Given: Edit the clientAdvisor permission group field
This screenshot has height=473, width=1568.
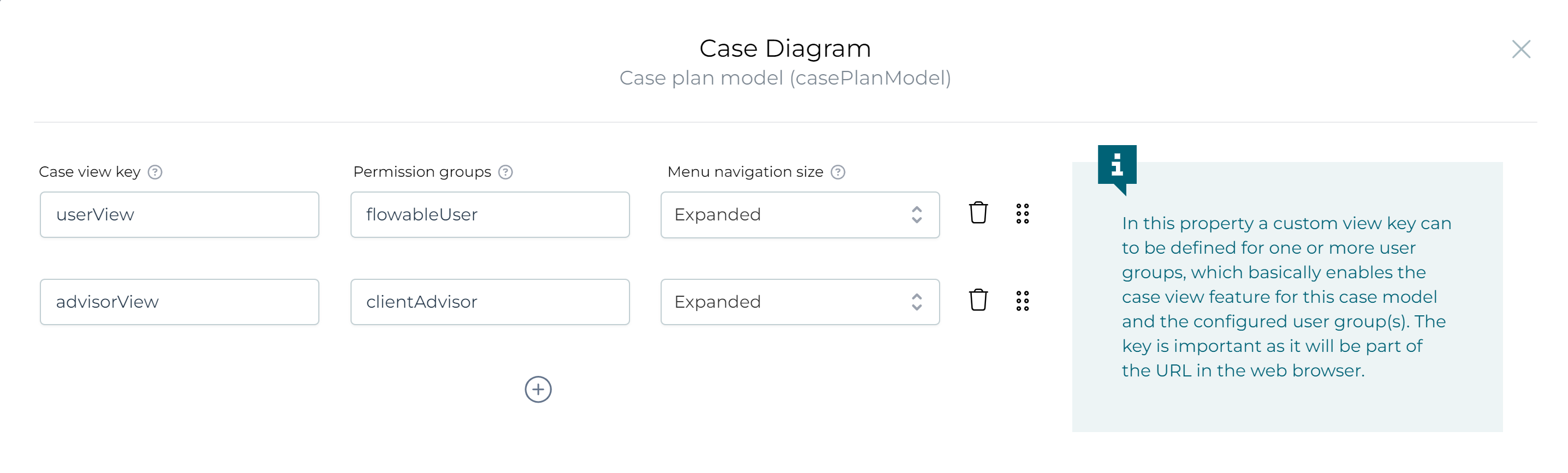Looking at the screenshot, I should pos(489,302).
